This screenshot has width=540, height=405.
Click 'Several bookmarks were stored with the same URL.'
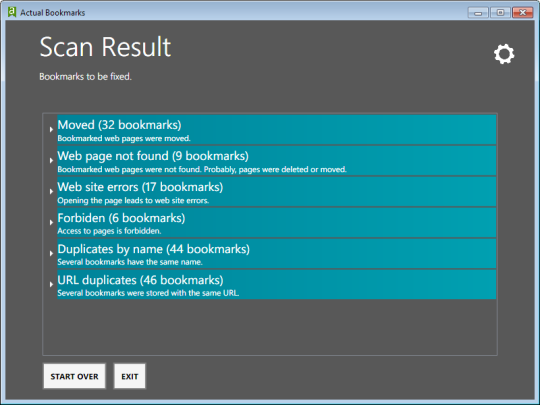pyautogui.click(x=148, y=293)
